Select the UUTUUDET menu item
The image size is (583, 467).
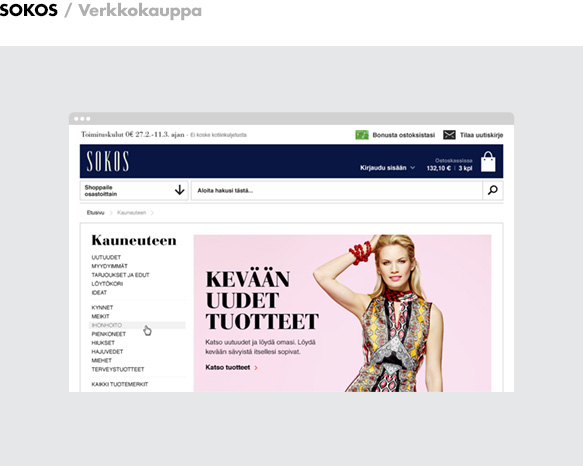pyautogui.click(x=106, y=257)
